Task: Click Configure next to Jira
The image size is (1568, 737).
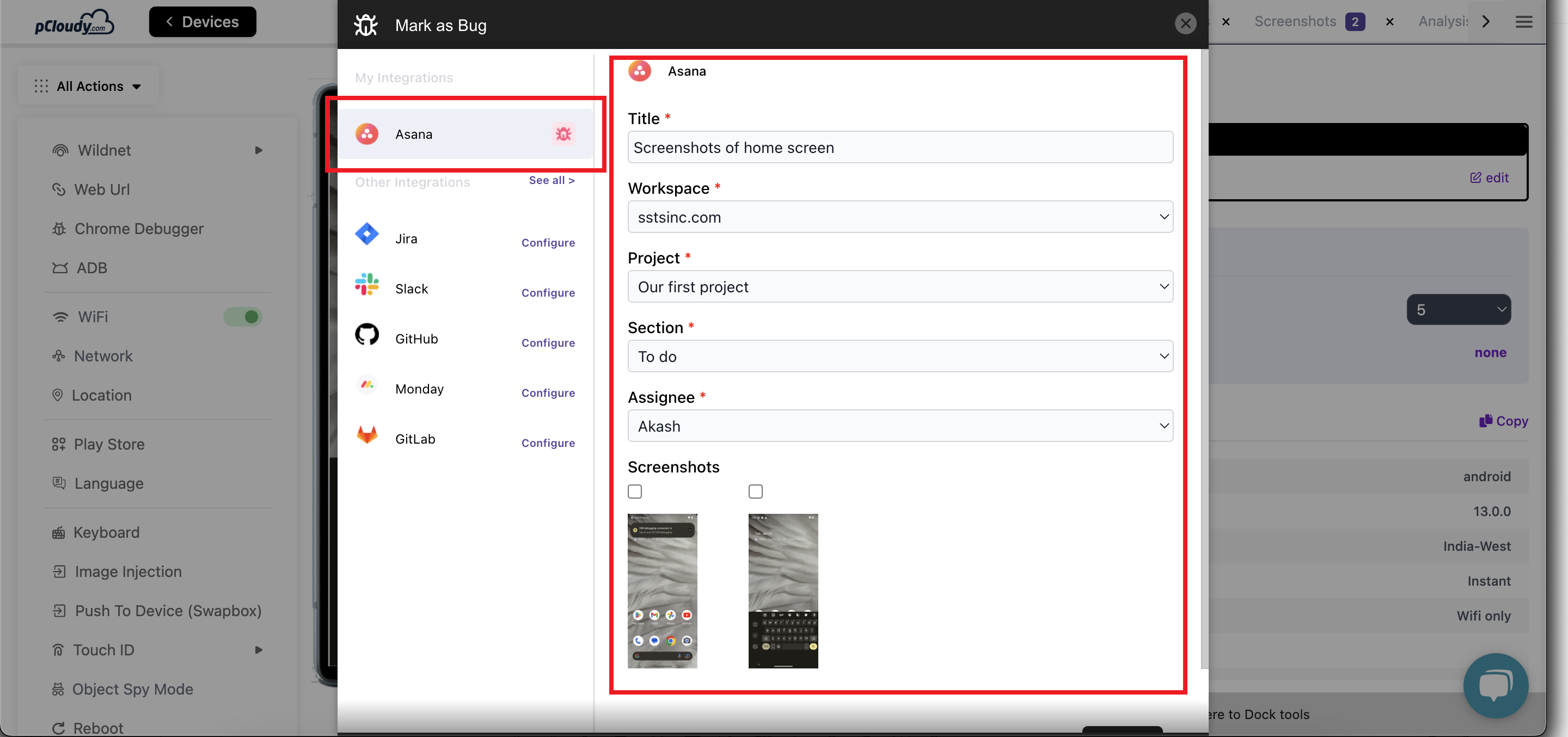Action: [x=548, y=243]
